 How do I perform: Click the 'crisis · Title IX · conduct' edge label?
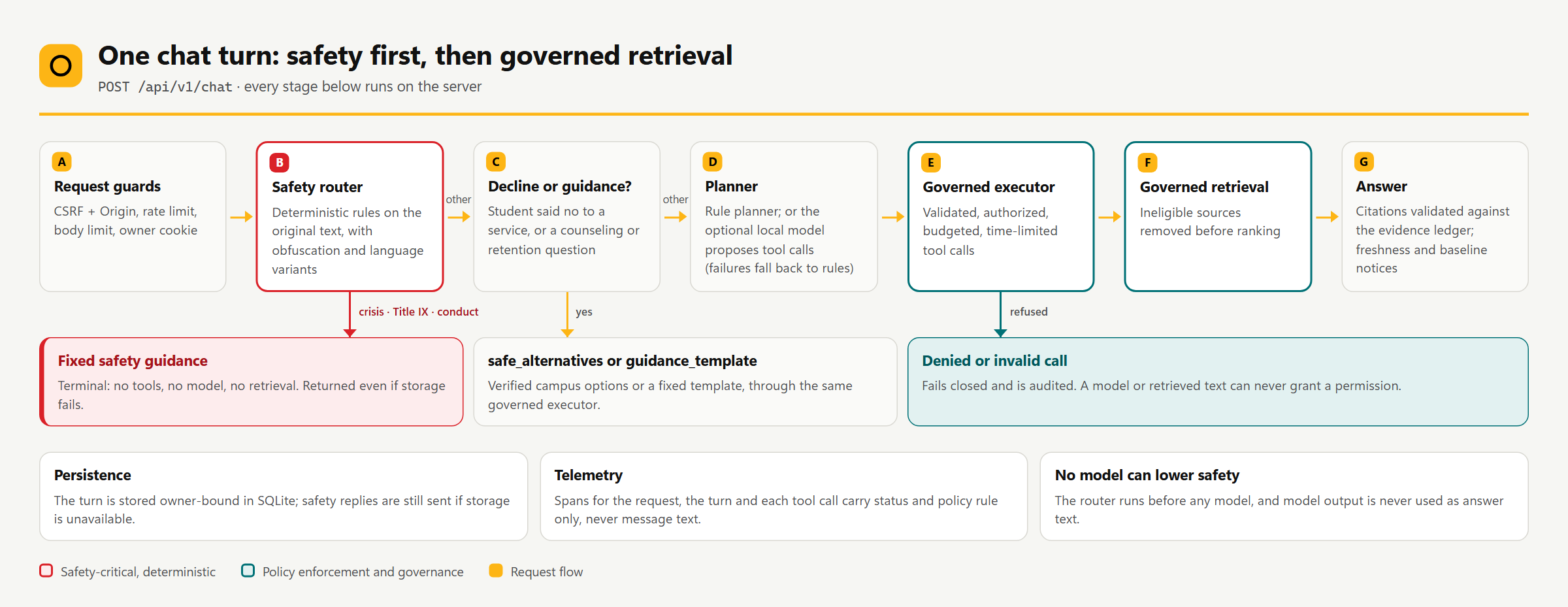coord(419,312)
